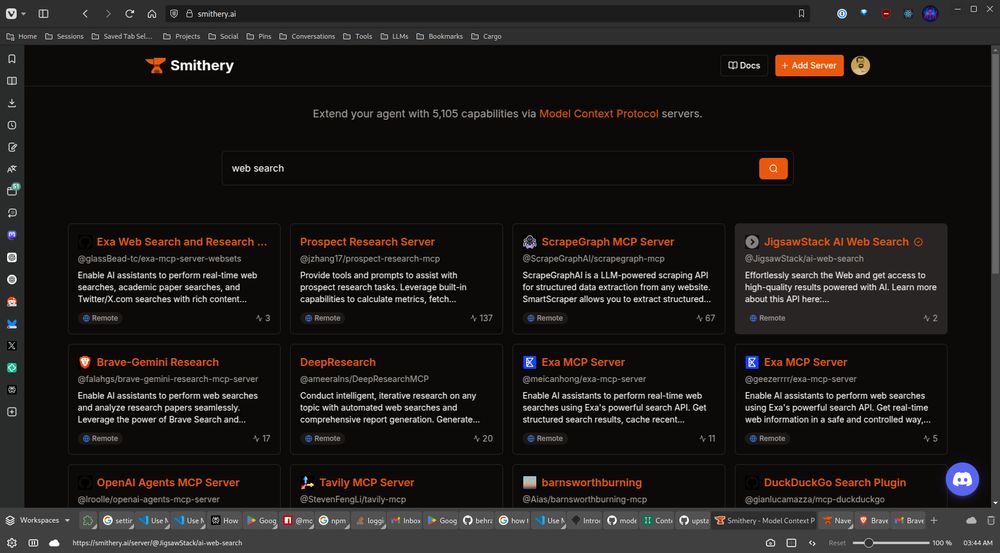The height and width of the screenshot is (553, 1000).
Task: Toggle the side panel from top toolbar
Action: click(43, 13)
